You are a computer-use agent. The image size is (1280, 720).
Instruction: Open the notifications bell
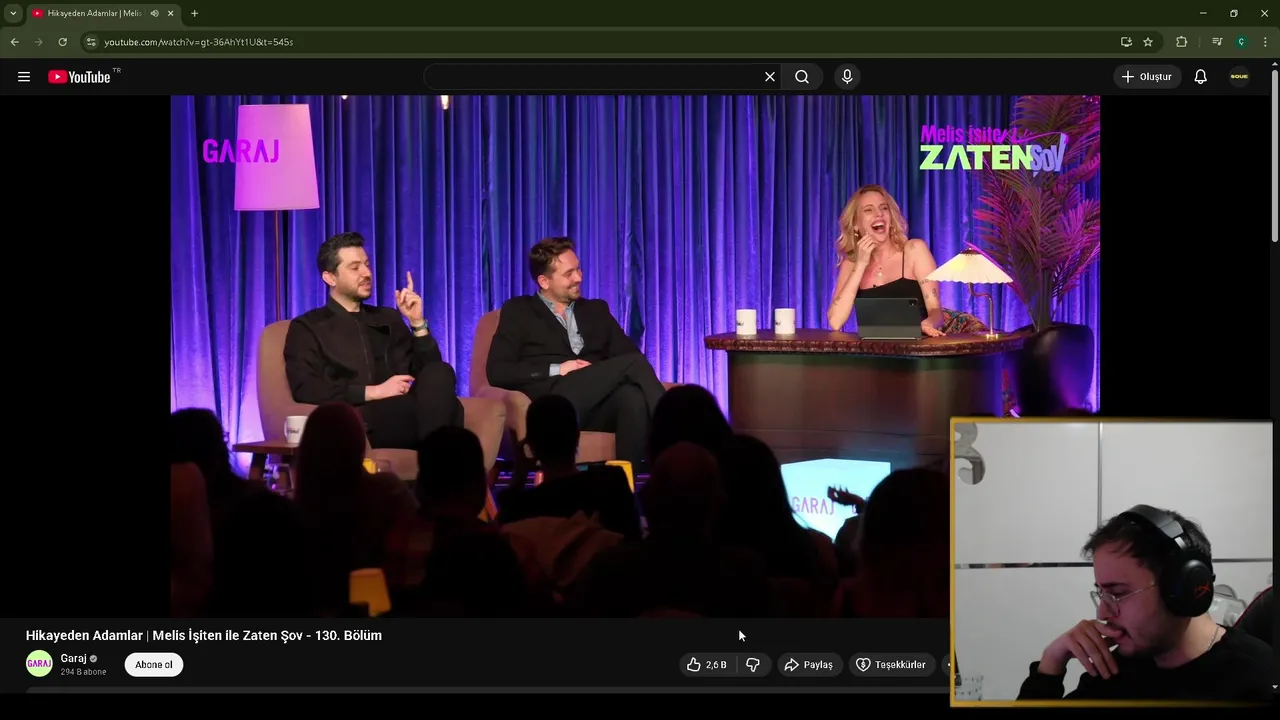point(1201,77)
